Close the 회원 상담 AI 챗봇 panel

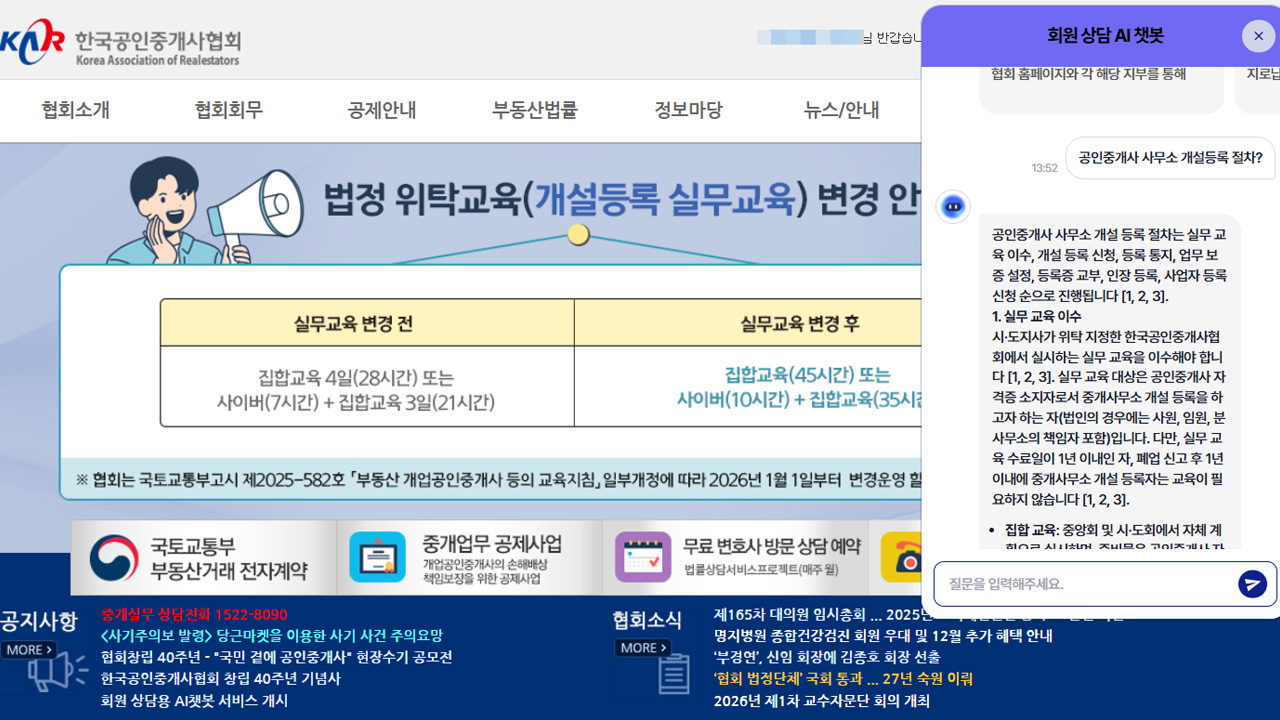pos(1258,36)
